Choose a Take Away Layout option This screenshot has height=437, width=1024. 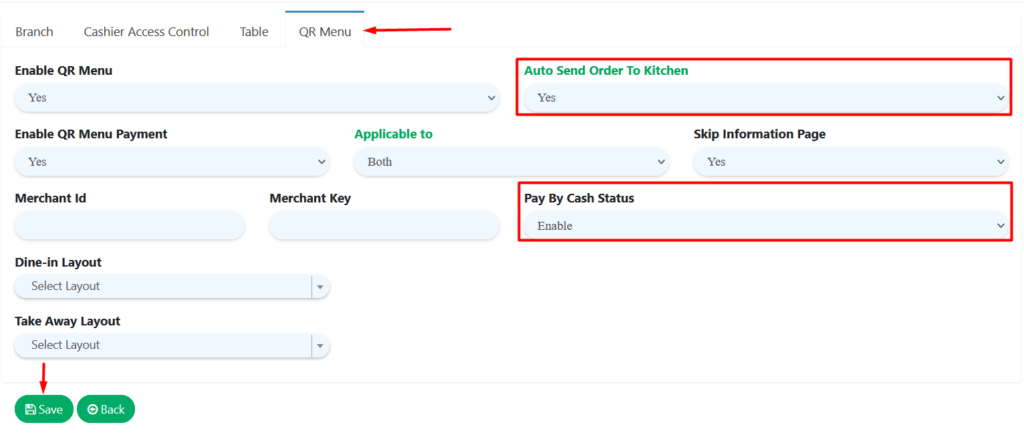[163, 346]
